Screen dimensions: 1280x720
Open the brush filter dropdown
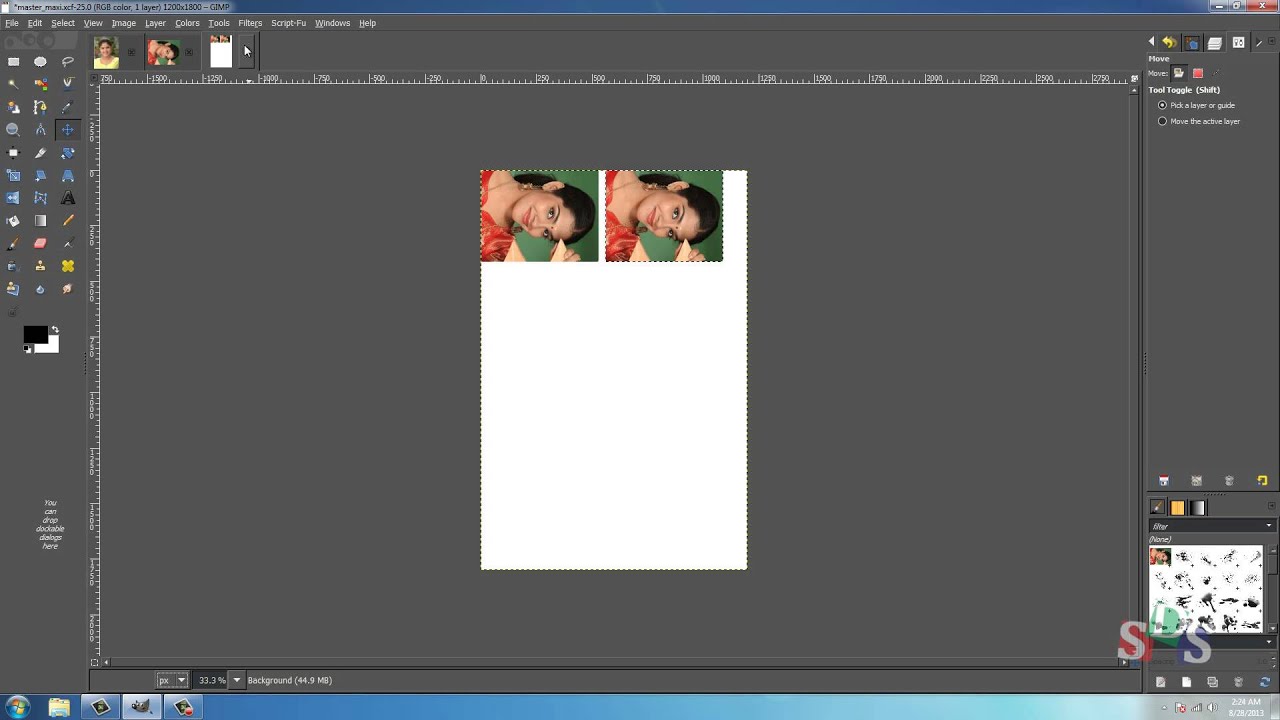[x=1269, y=526]
